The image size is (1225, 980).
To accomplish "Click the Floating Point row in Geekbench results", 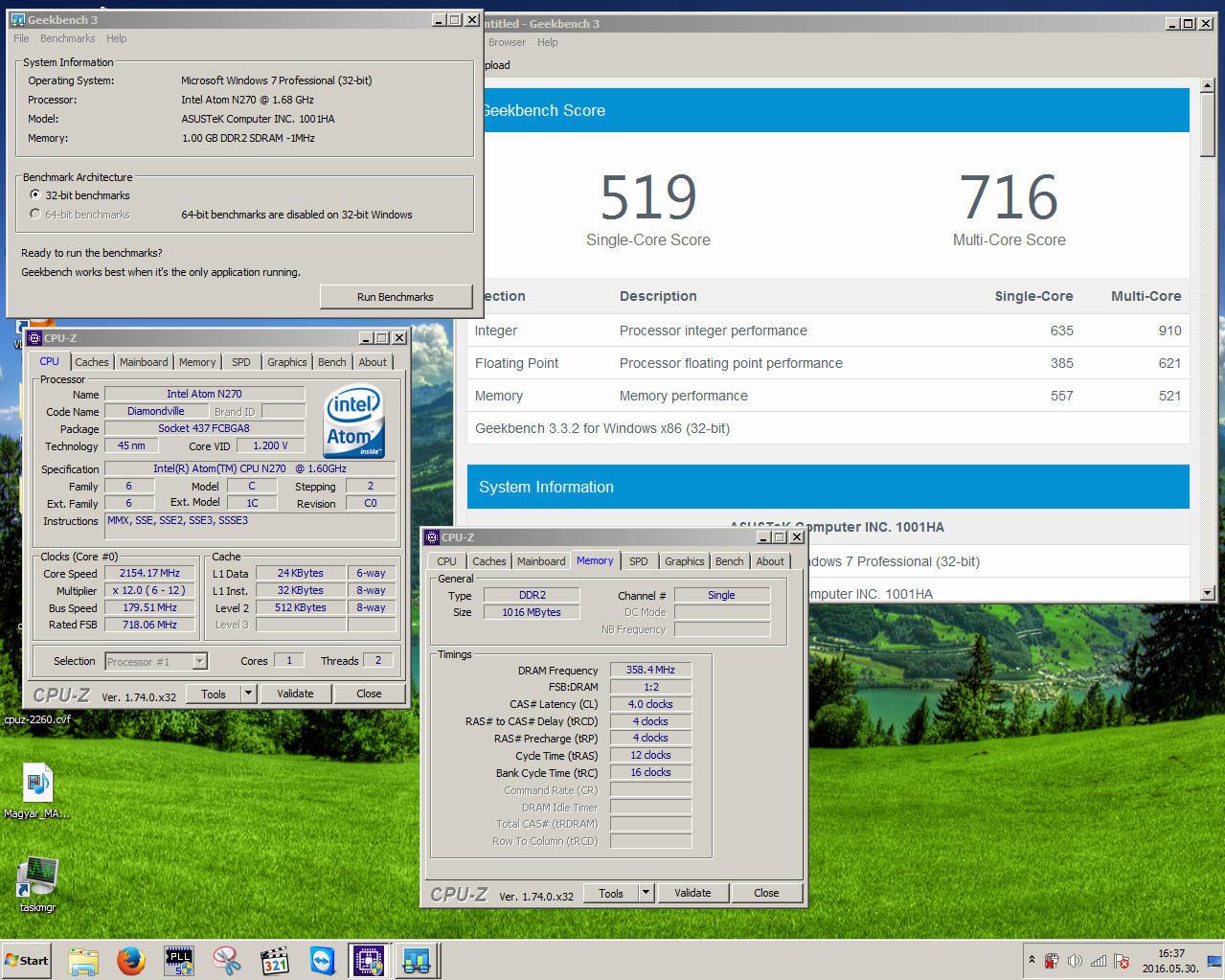I will pos(828,363).
